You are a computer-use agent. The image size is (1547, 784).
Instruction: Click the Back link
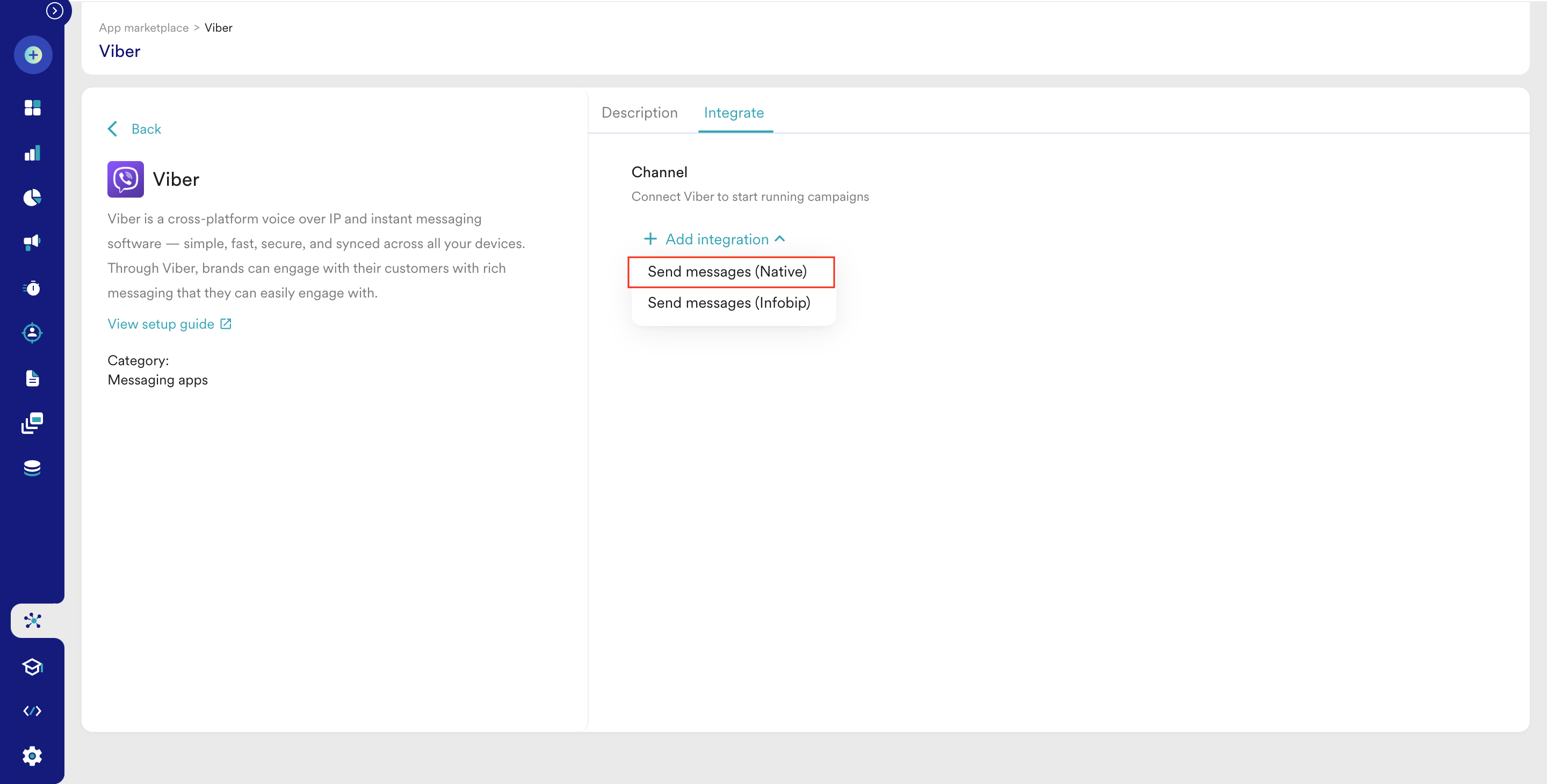[x=146, y=129]
